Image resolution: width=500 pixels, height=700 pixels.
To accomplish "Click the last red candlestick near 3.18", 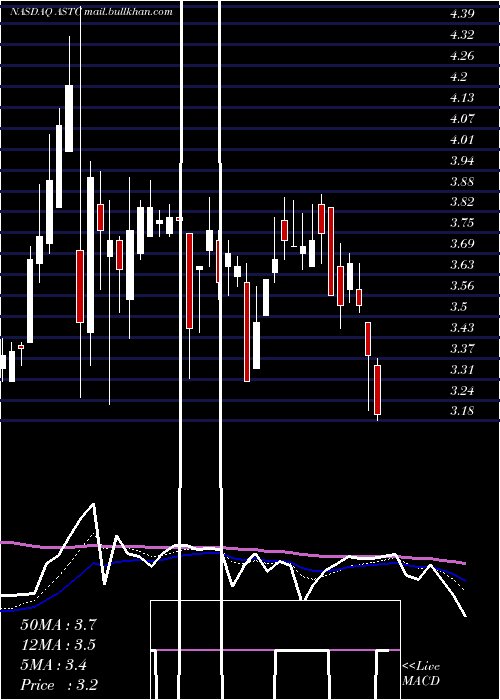I will coord(378,390).
